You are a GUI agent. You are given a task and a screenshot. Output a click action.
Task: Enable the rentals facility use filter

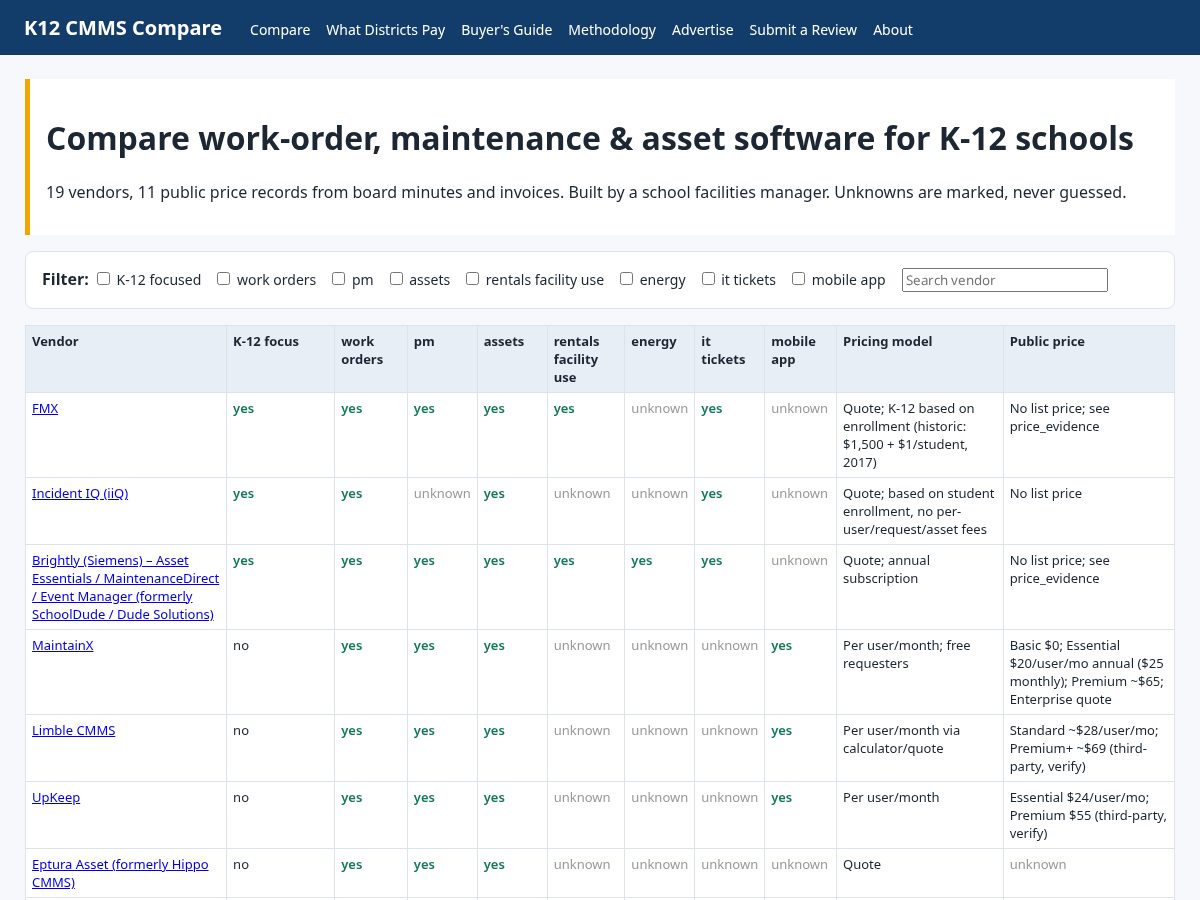point(472,279)
